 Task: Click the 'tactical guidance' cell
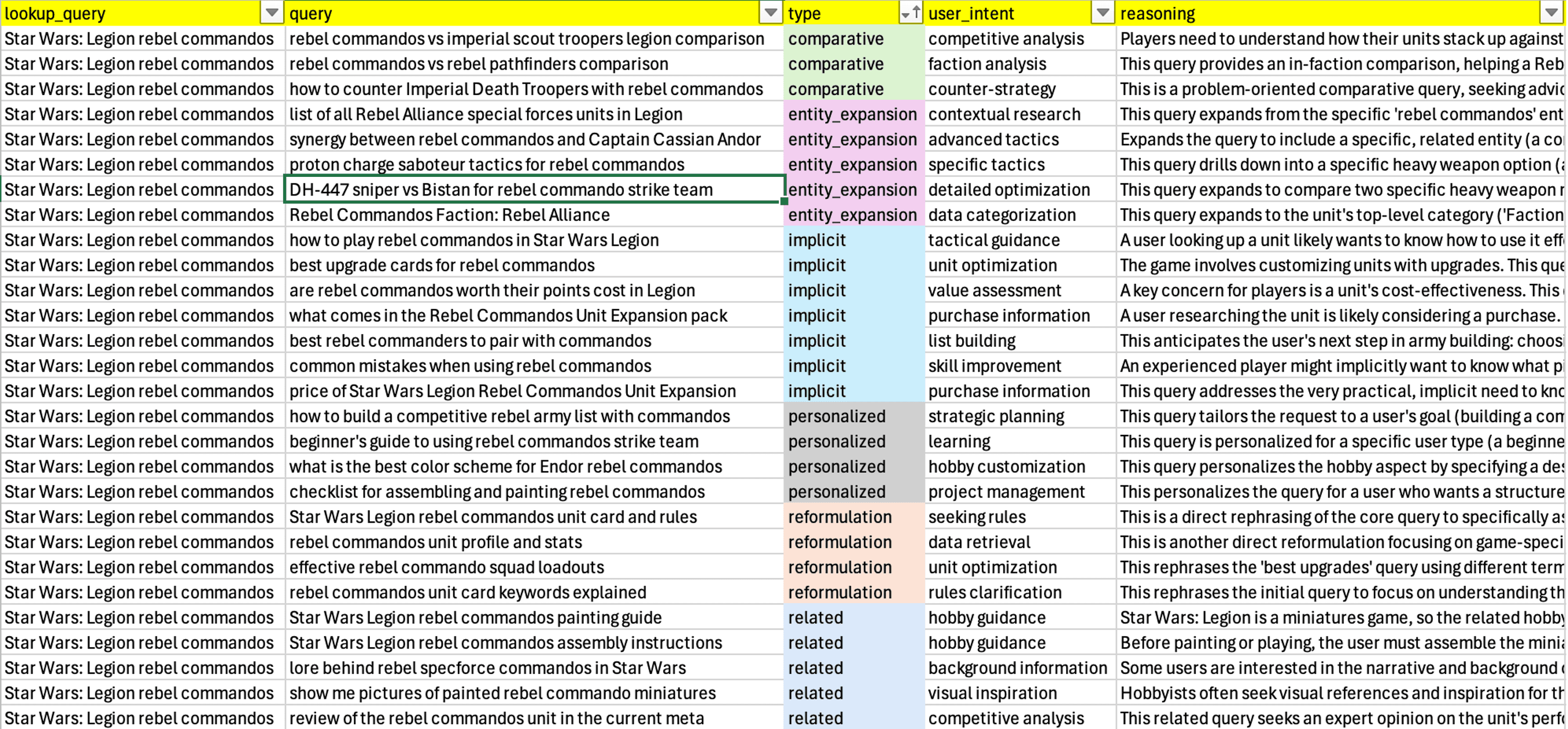[1020, 240]
